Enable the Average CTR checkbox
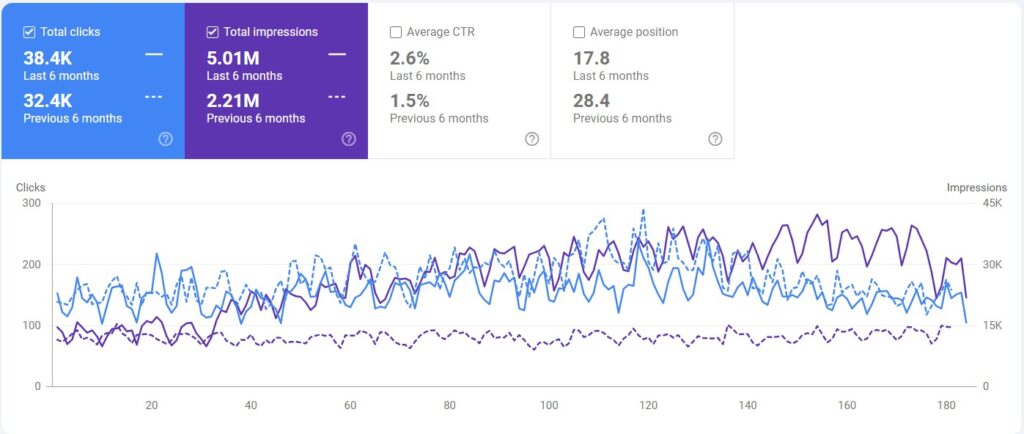This screenshot has height=434, width=1024. (396, 32)
